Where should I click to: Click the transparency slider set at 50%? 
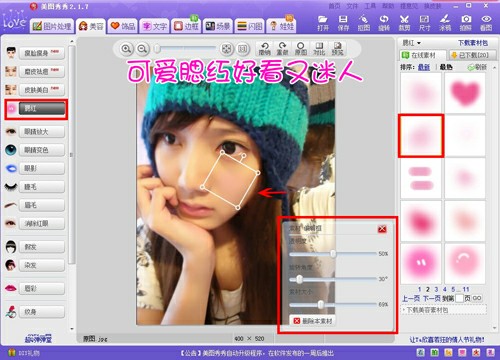click(333, 254)
